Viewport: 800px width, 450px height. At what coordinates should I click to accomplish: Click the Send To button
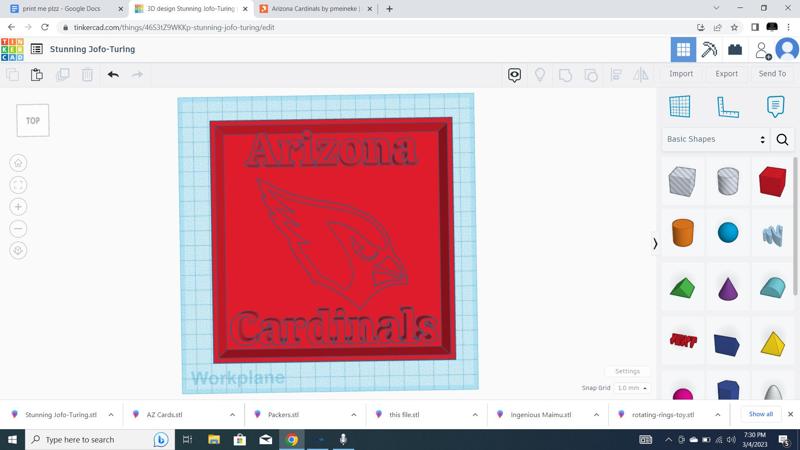pos(772,74)
